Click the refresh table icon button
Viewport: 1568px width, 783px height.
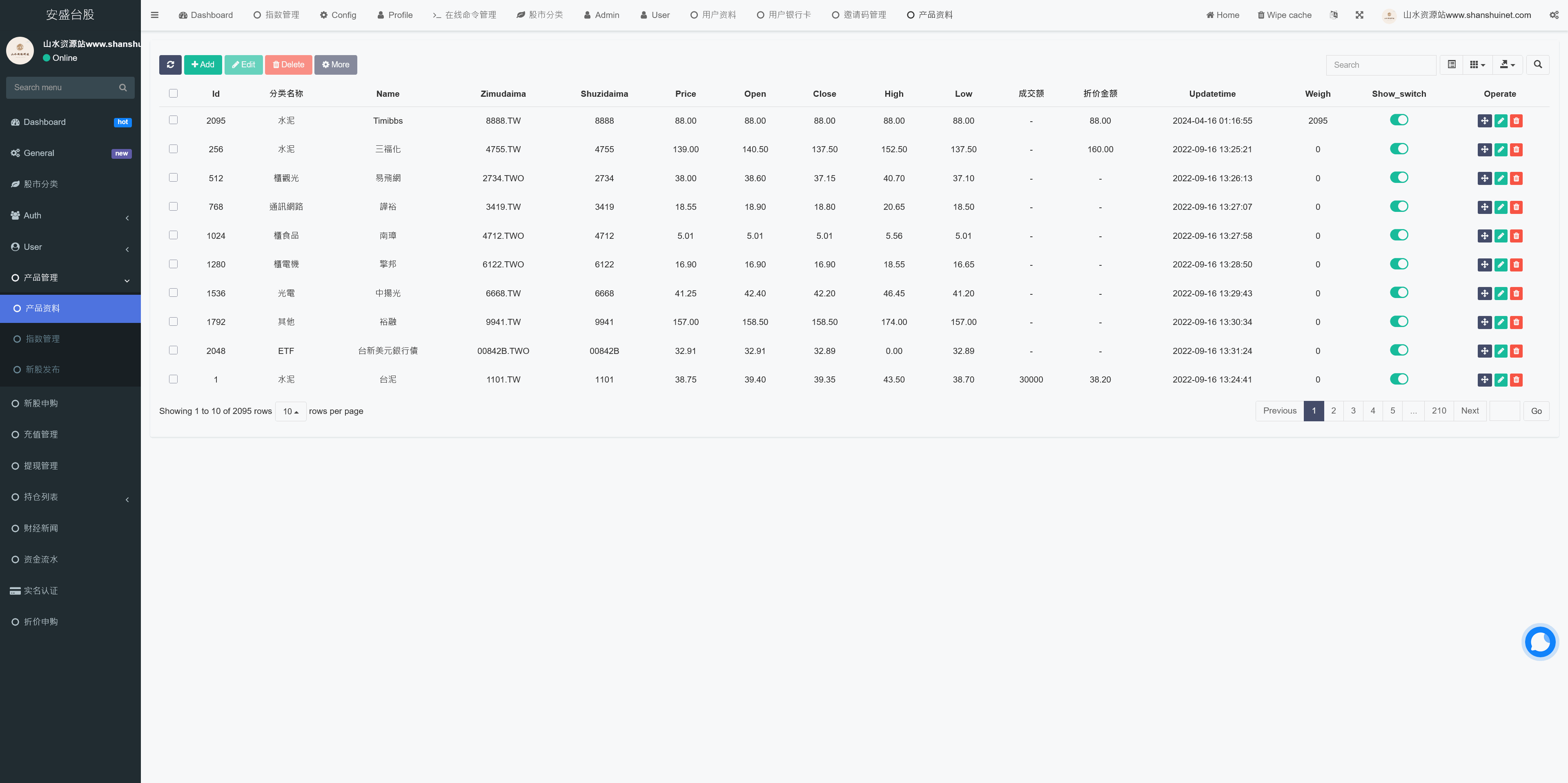tap(170, 65)
